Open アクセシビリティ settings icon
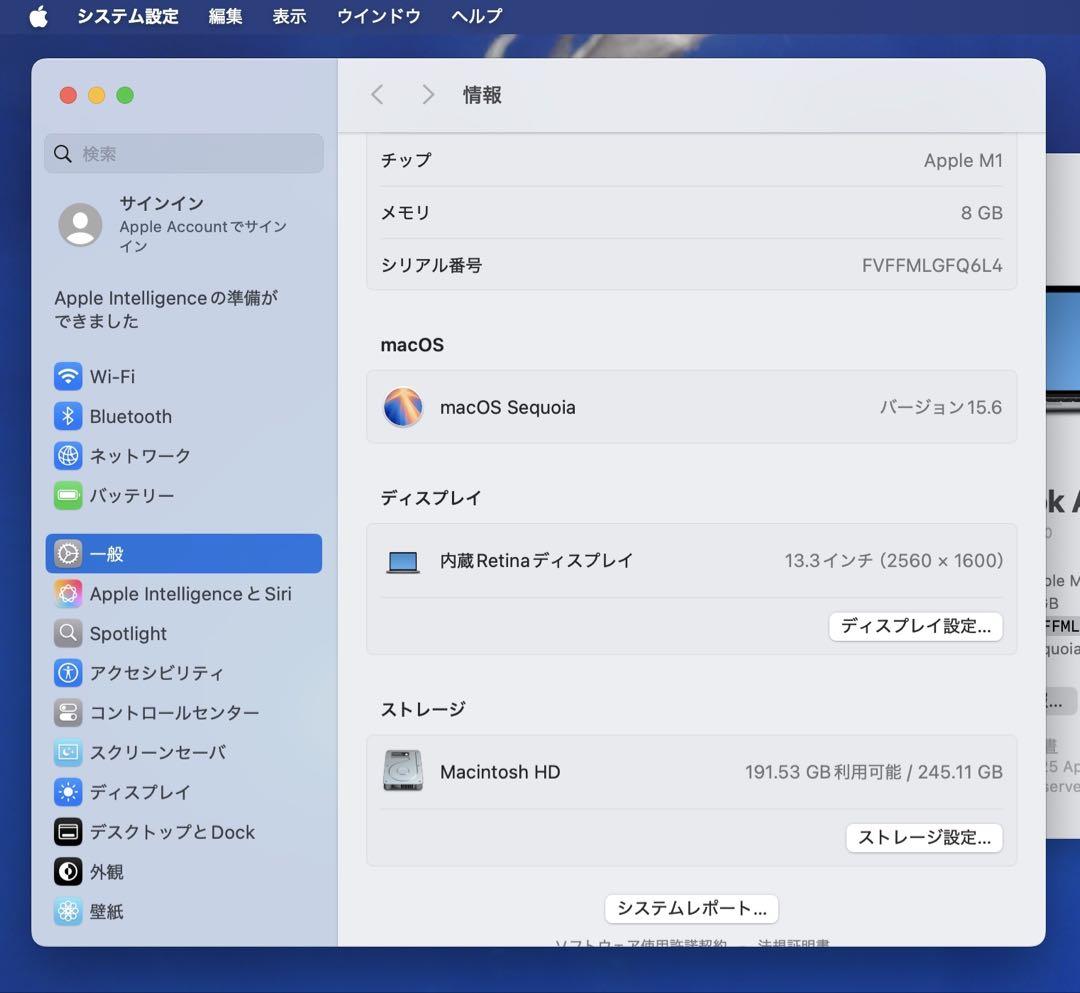Screen dimensions: 1080x993 point(68,673)
